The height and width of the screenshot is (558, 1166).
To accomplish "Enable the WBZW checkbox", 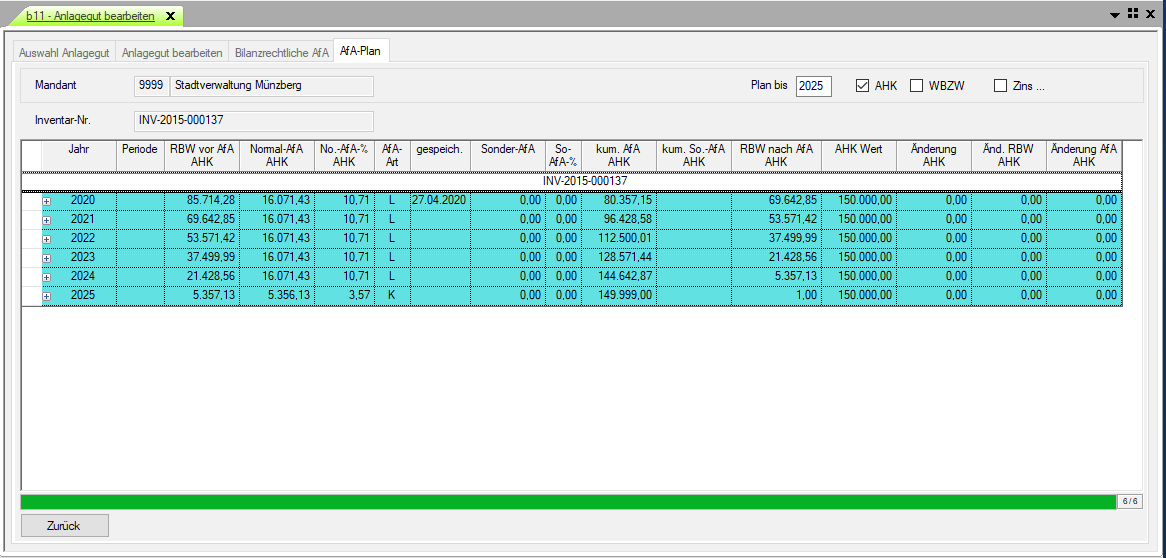I will [x=916, y=86].
